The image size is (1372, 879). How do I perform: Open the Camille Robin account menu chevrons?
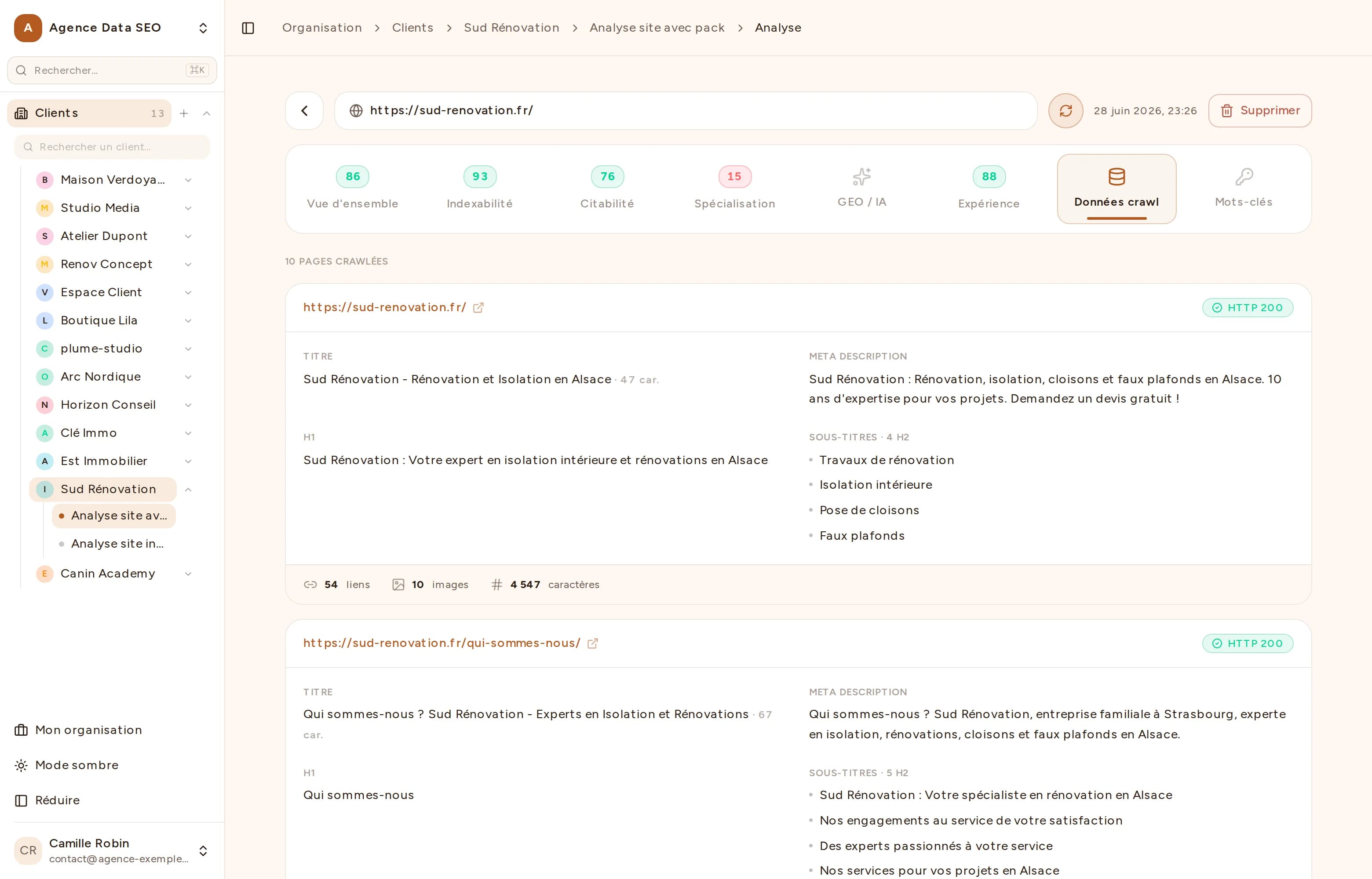coord(203,850)
